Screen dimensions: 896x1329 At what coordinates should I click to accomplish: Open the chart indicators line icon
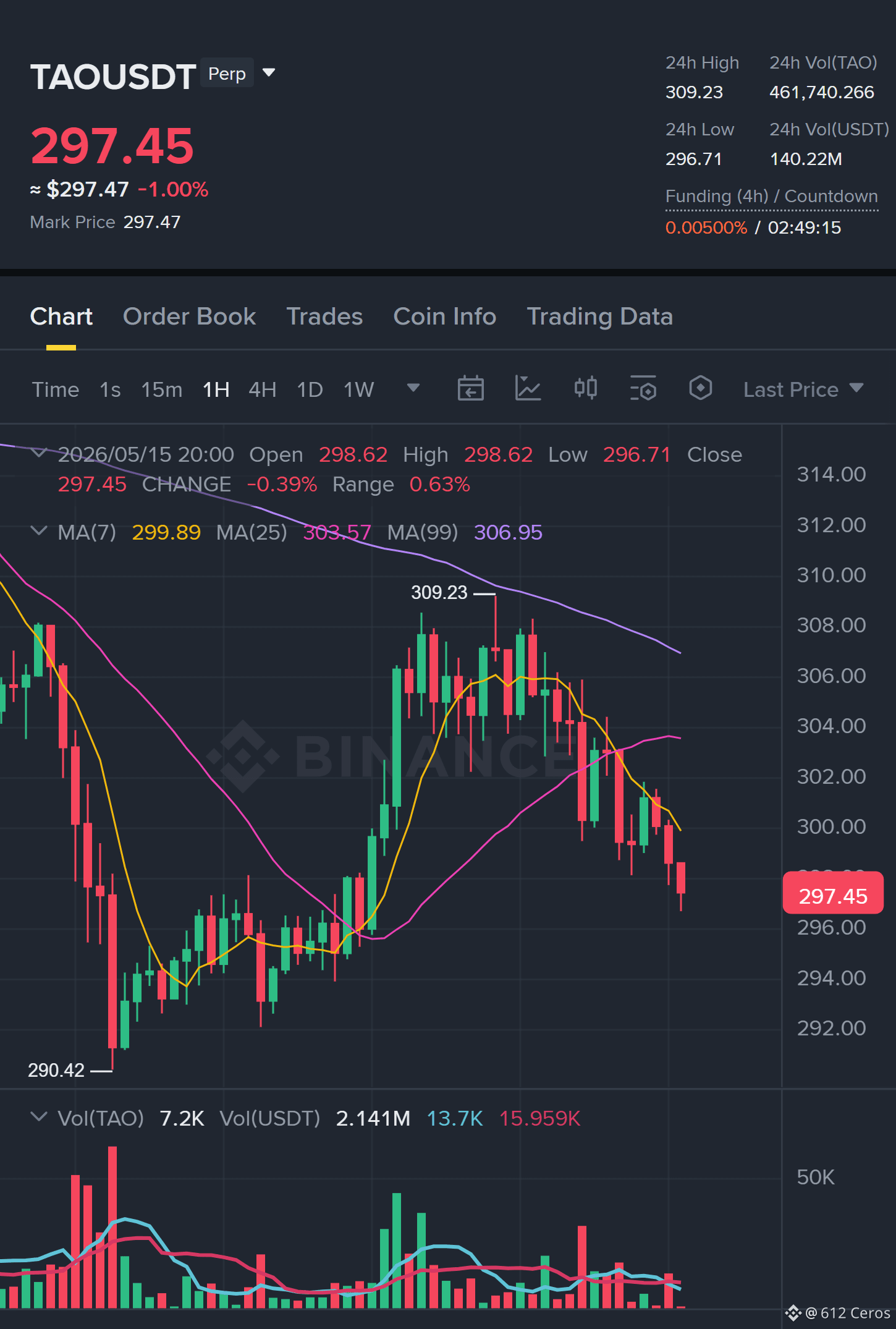[528, 389]
